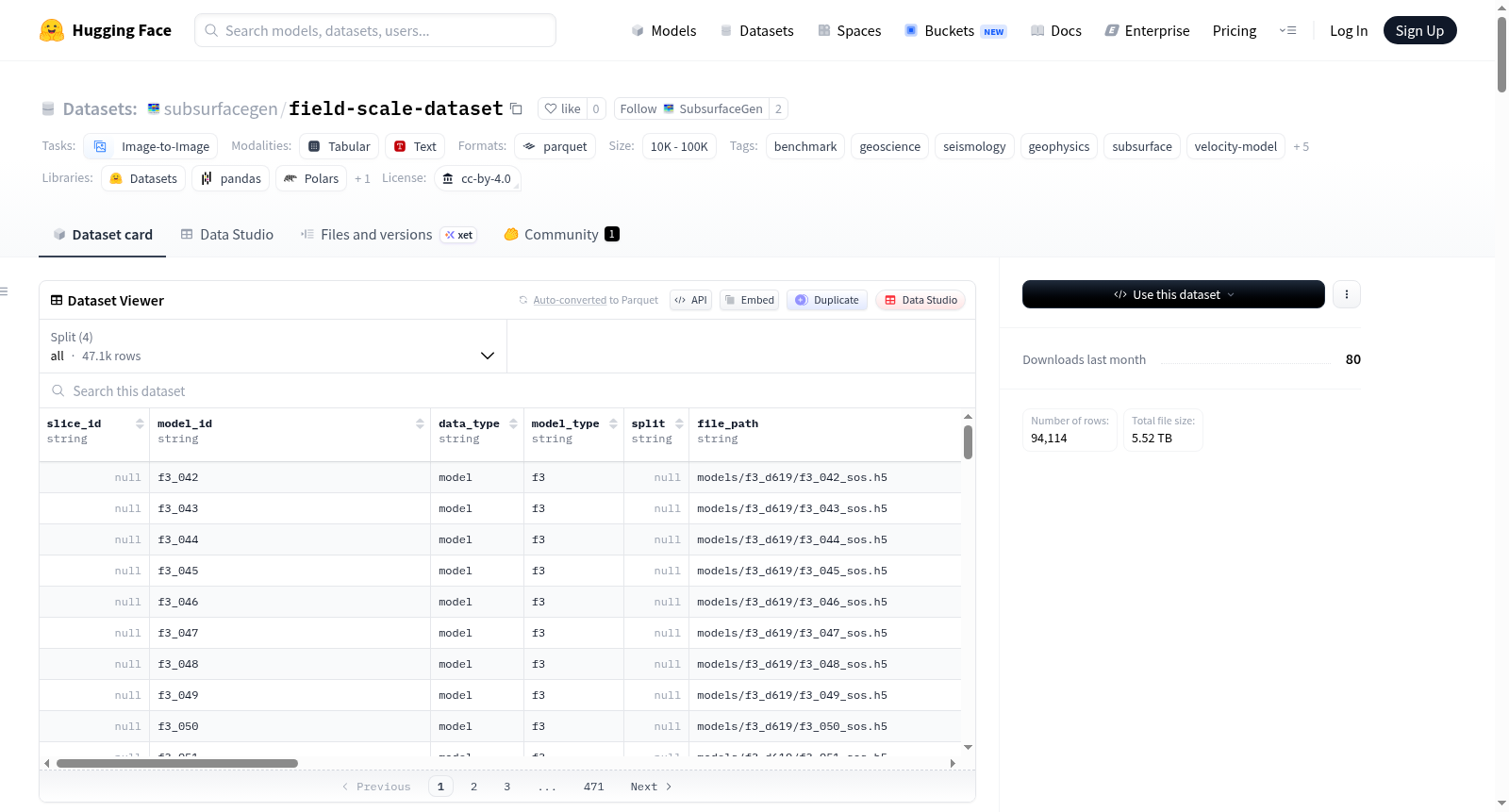The image size is (1509, 812).
Task: Sort by model_id column arrows
Action: (x=420, y=423)
